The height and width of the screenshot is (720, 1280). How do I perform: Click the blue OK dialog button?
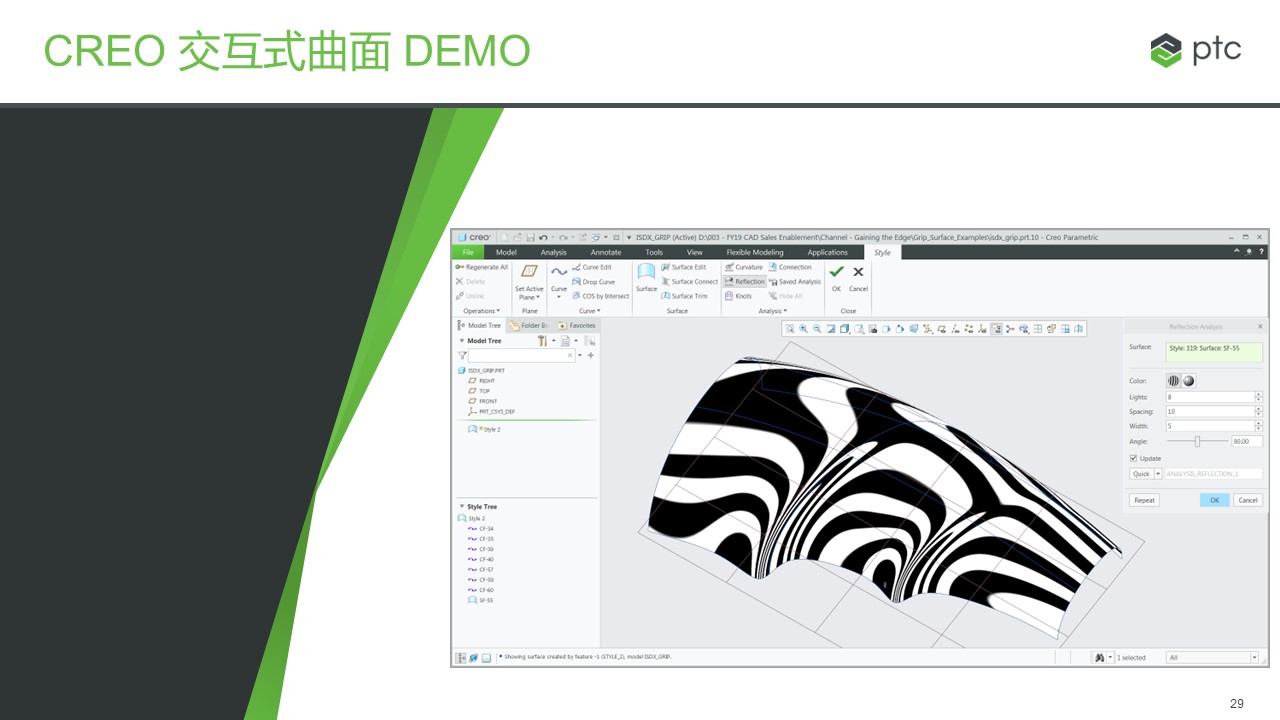click(x=1214, y=500)
